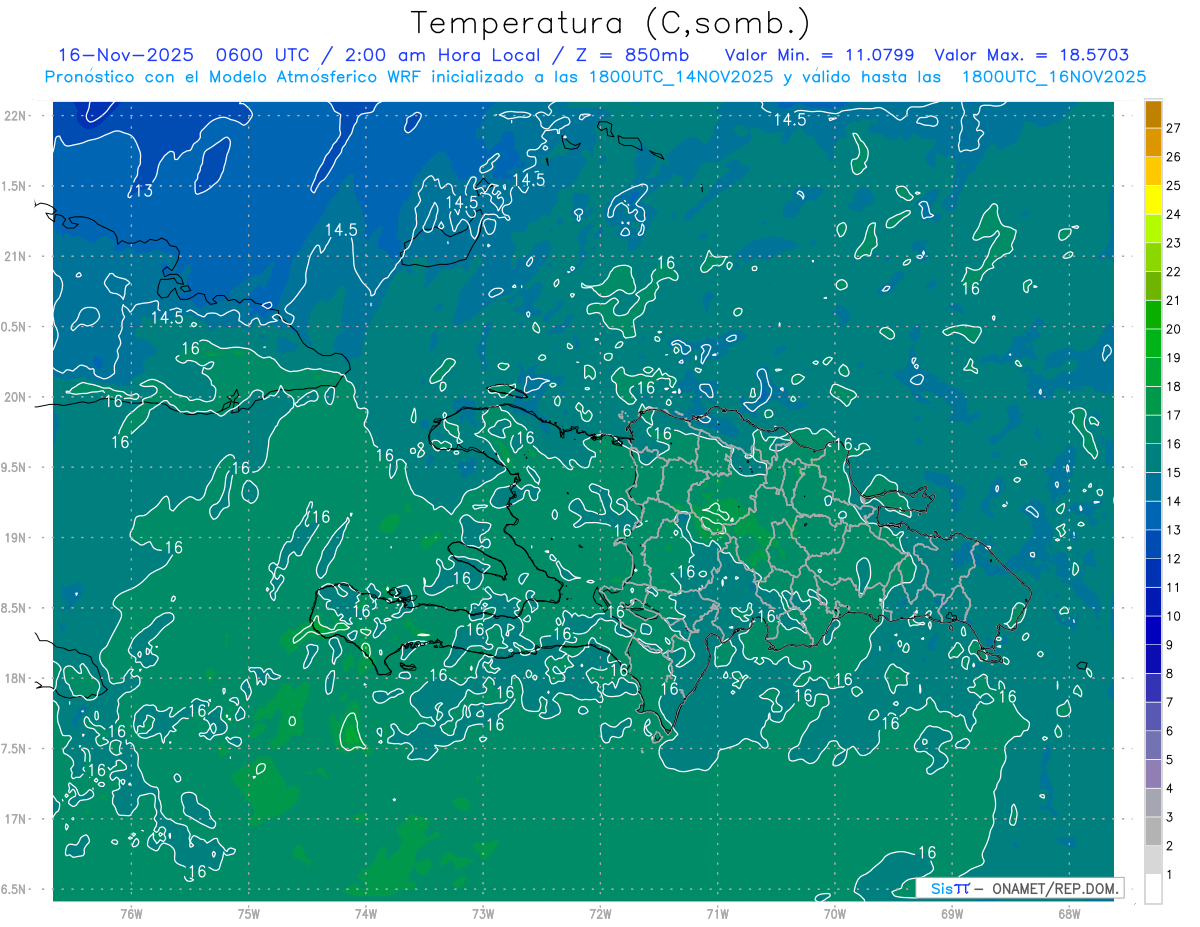1200x927 pixels.
Task: Click the '75W' longitude axis label
Action: pyautogui.click(x=248, y=914)
